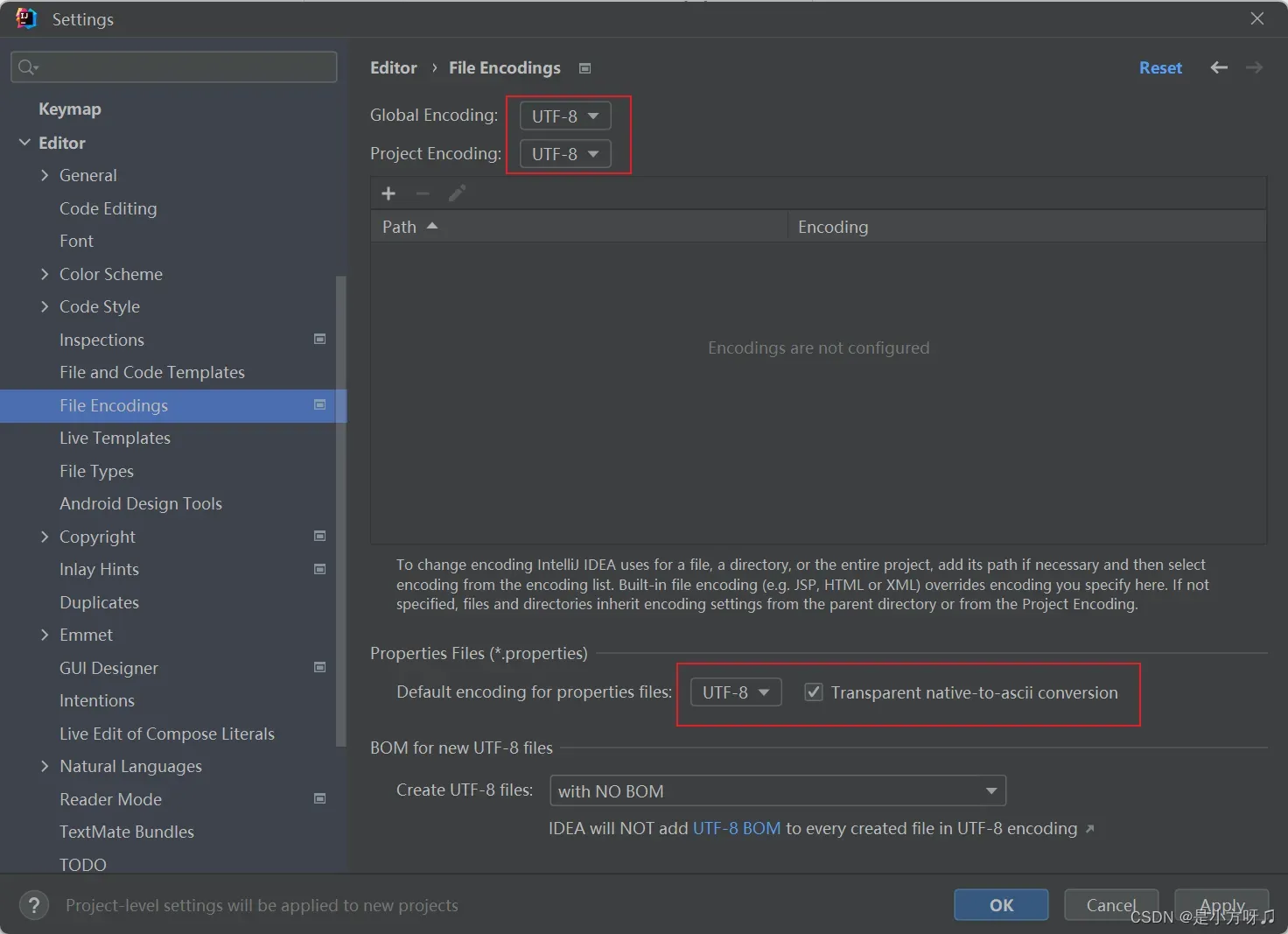Click the Reset link
The width and height of the screenshot is (1288, 934).
(1160, 67)
